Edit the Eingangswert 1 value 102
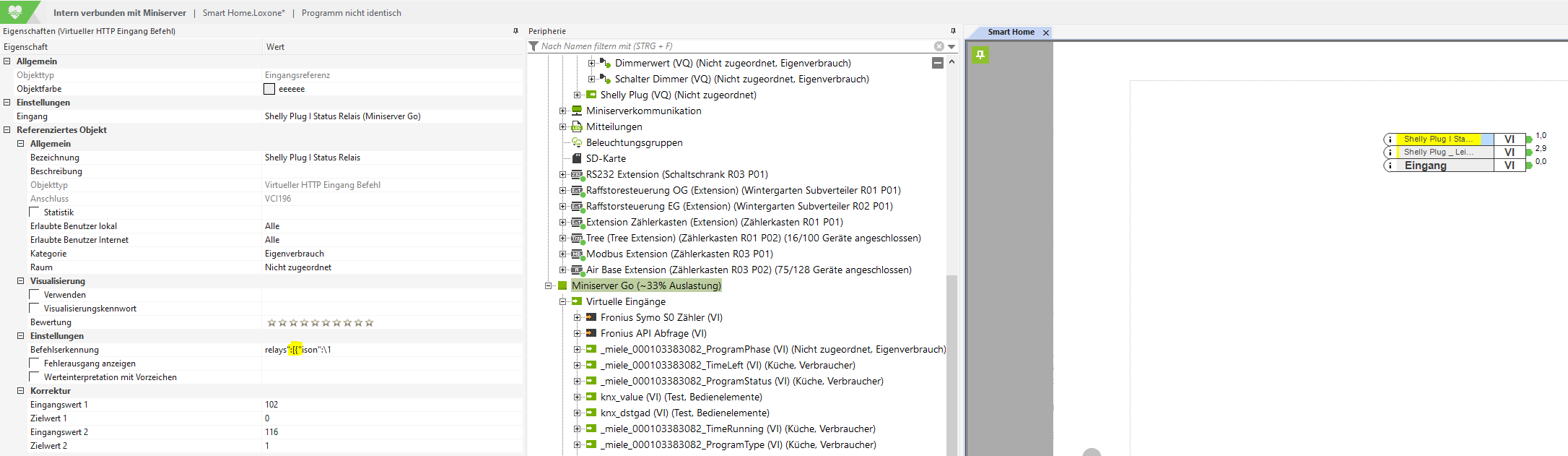 click(x=393, y=405)
